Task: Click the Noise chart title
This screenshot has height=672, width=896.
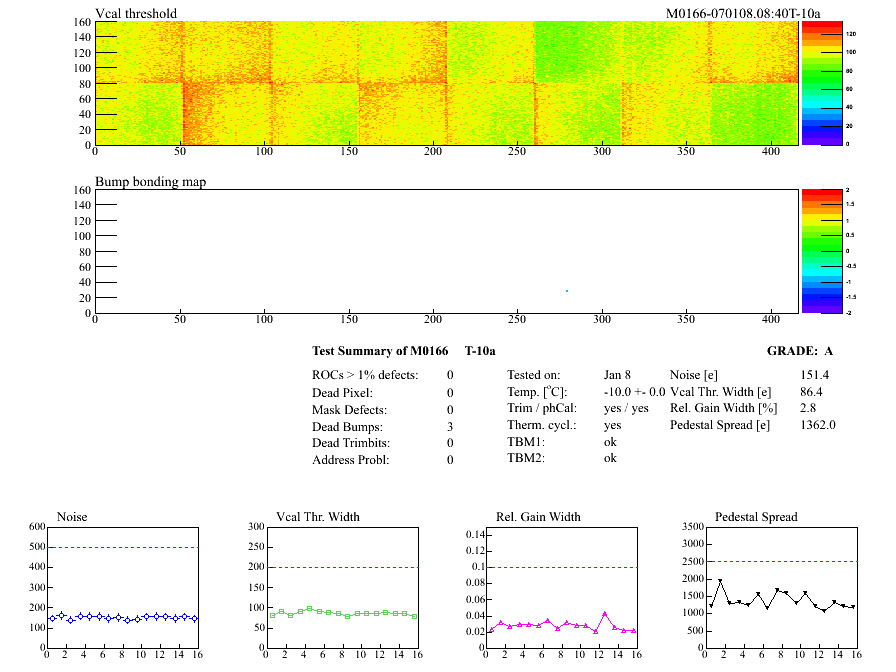Action: [x=72, y=517]
